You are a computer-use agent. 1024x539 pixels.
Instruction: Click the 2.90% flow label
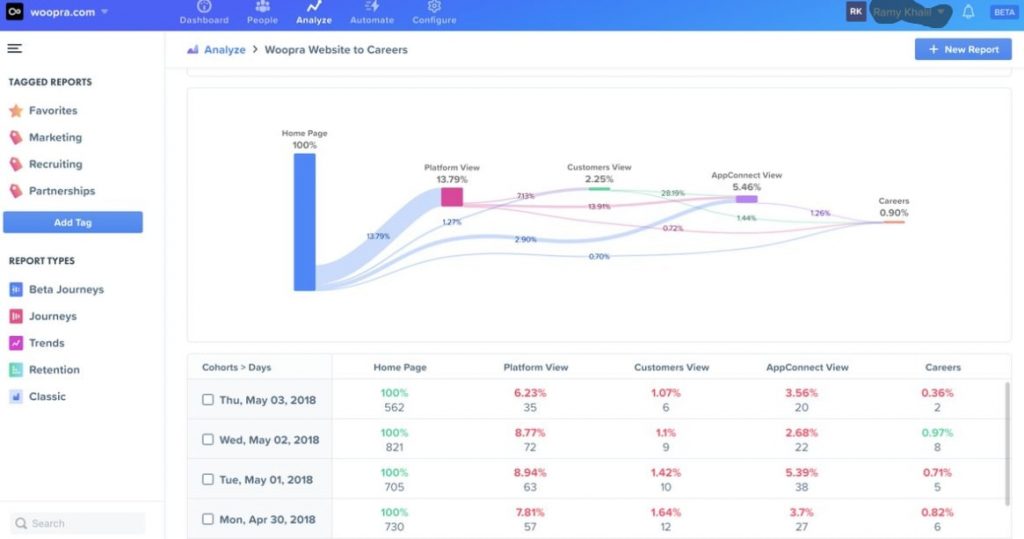(526, 240)
